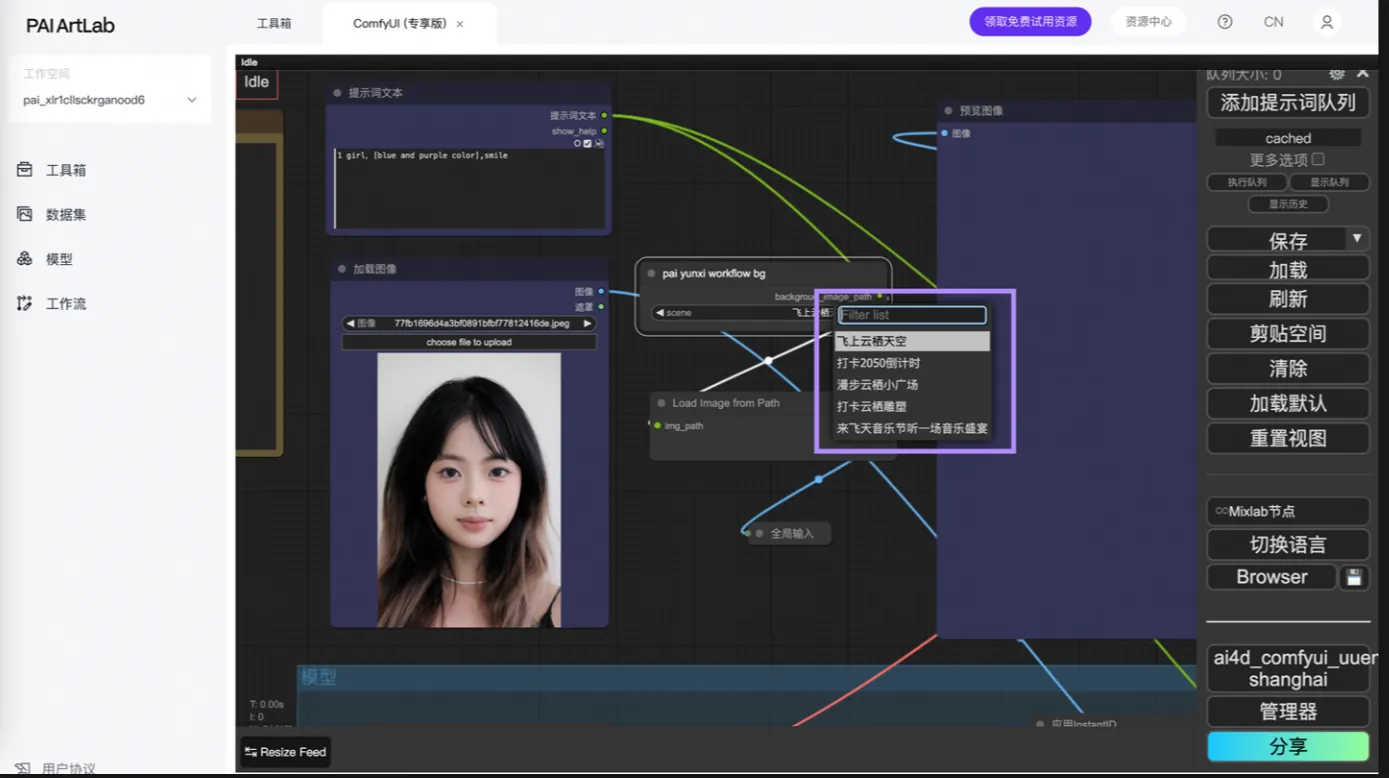Screen dimensions: 1389x778
Task: Click the 刷新 button
Action: click(1288, 299)
